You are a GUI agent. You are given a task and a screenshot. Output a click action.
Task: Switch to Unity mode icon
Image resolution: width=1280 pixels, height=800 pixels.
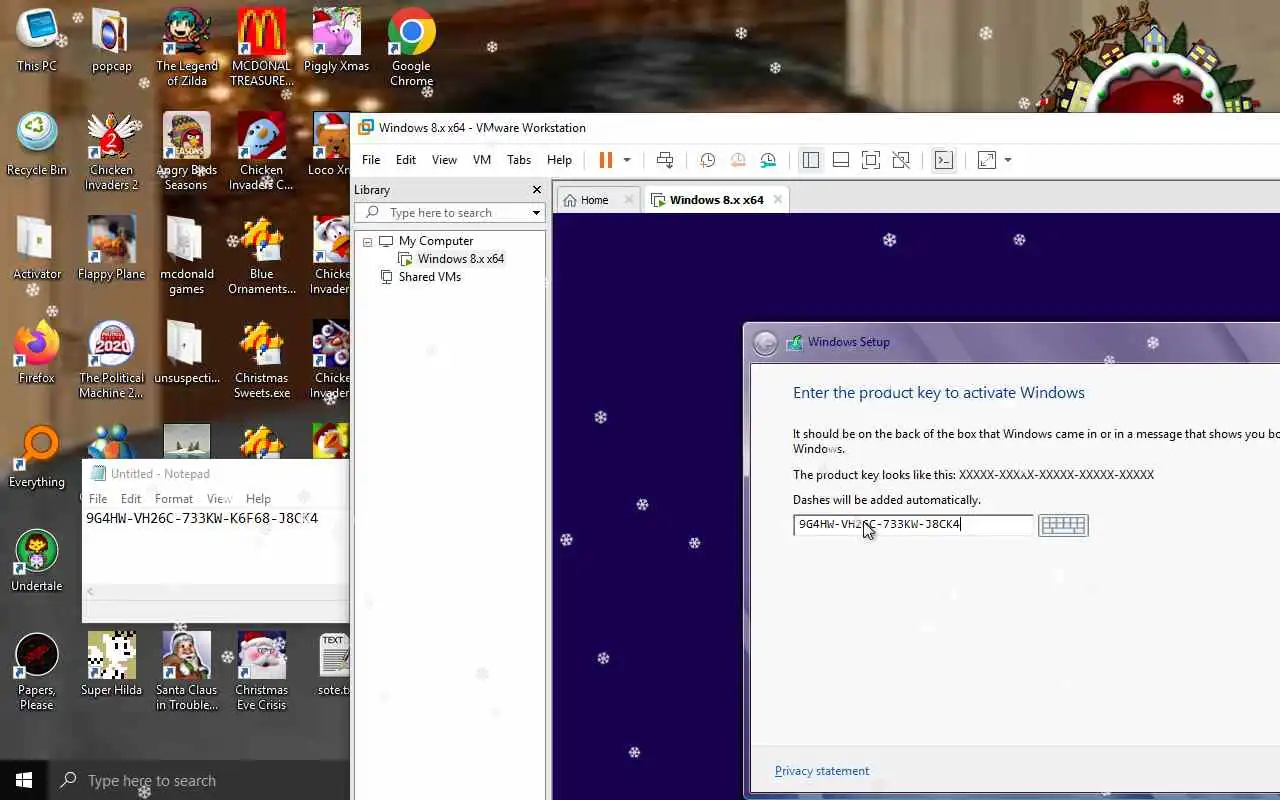(x=901, y=160)
